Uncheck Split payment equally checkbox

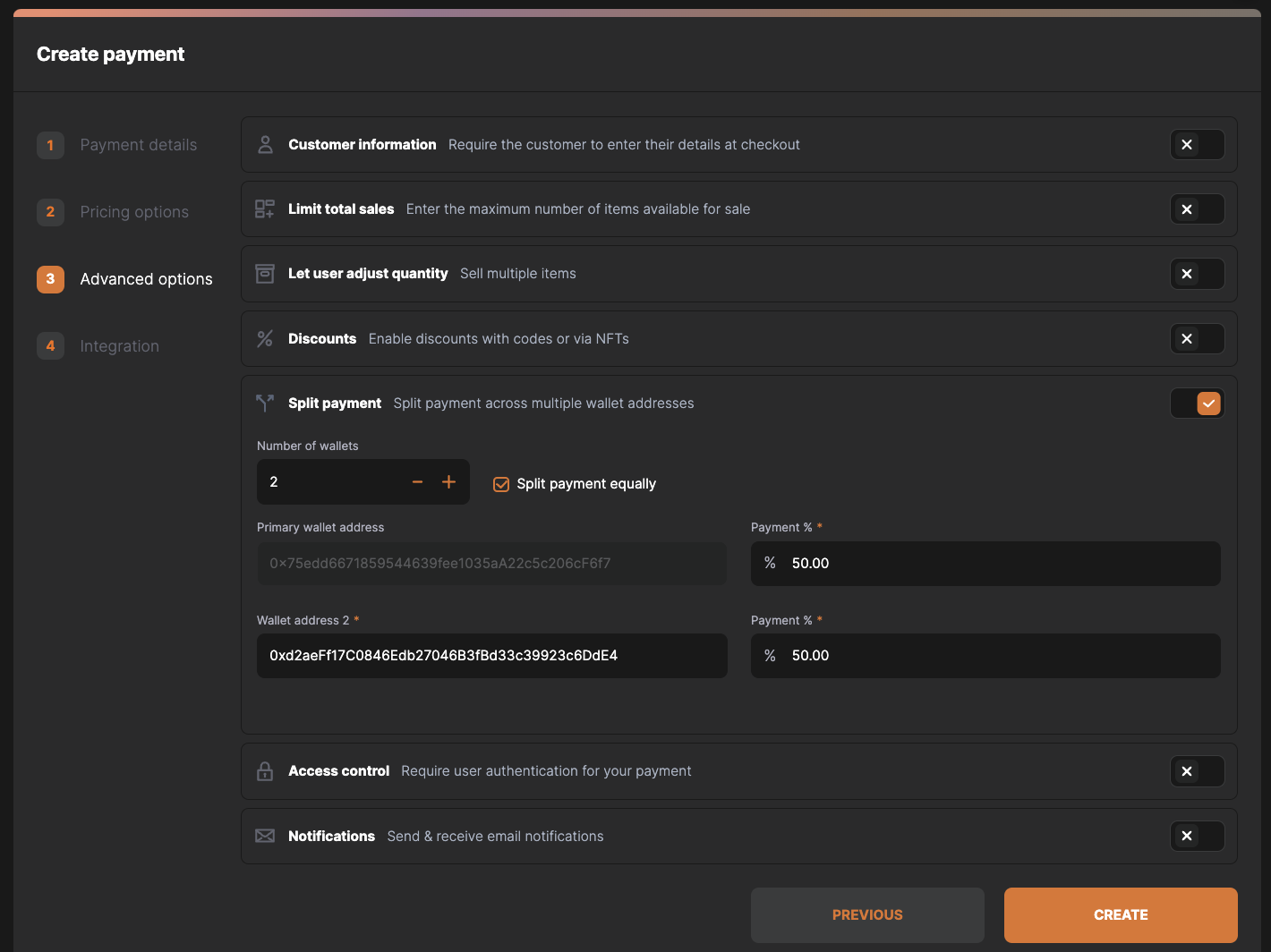point(501,484)
